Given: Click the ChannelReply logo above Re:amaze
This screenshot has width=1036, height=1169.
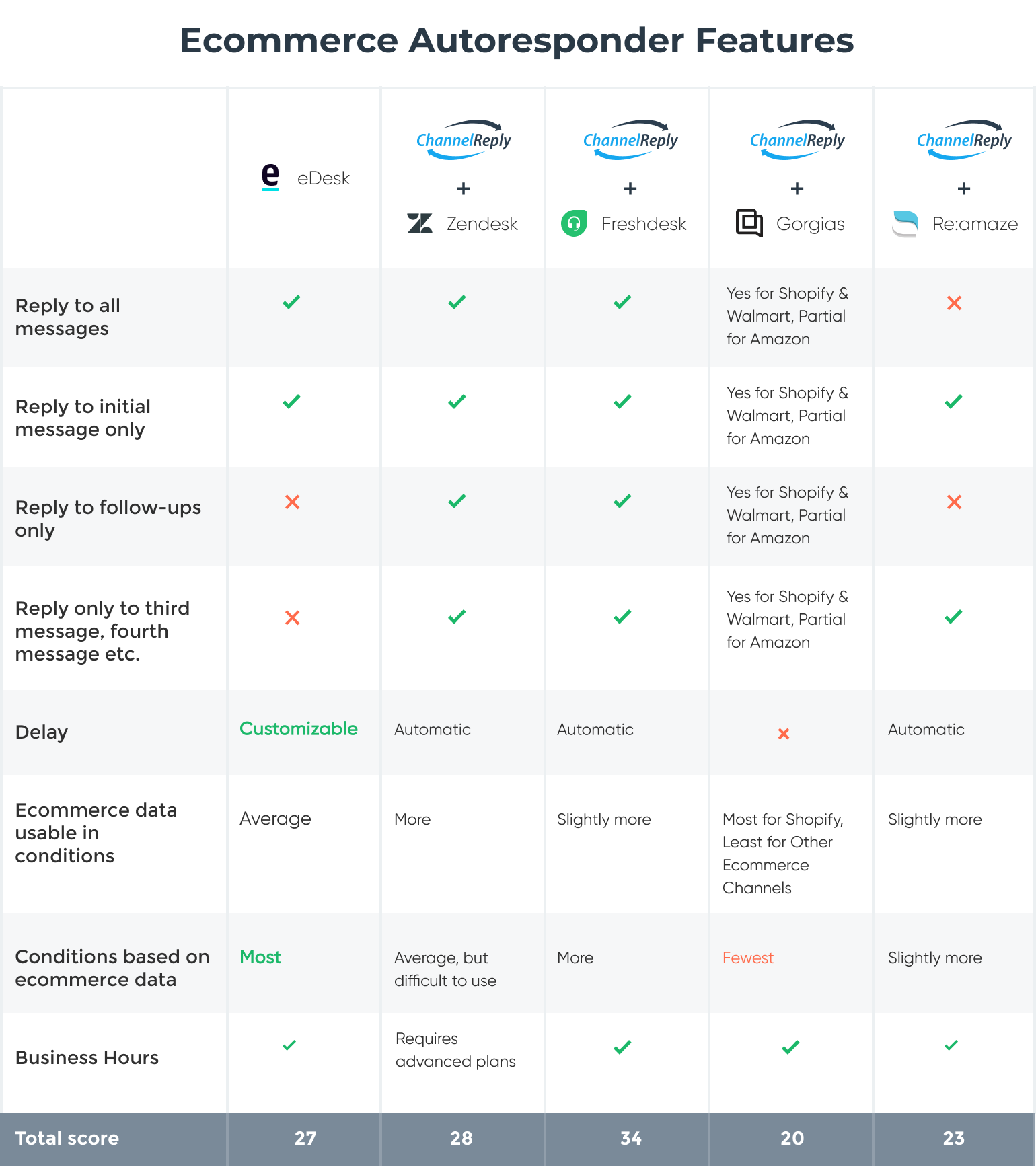Looking at the screenshot, I should [x=964, y=140].
